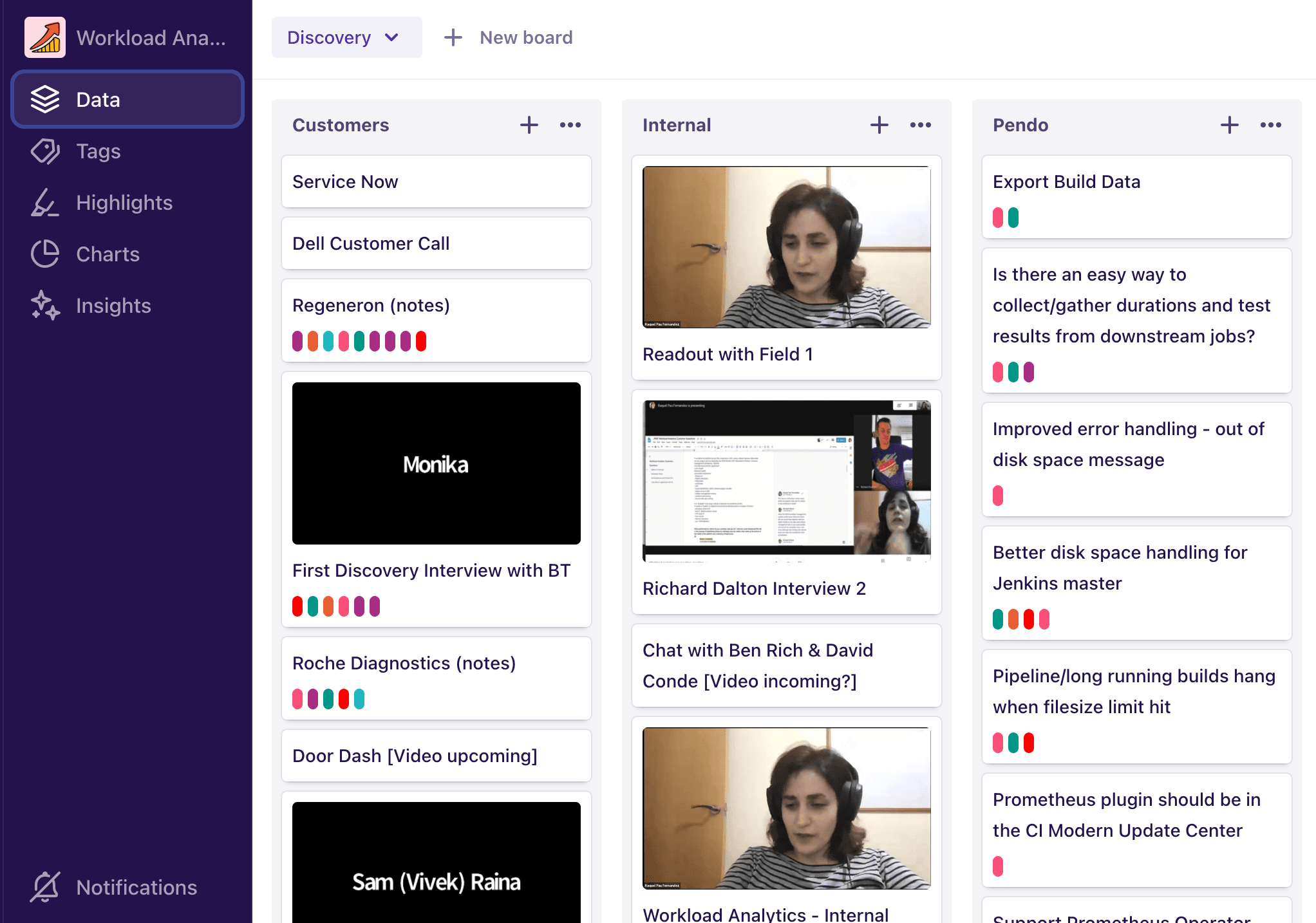Click the Sam (Vivek) Raina video thumbnail
This screenshot has width=1316, height=923.
(437, 862)
